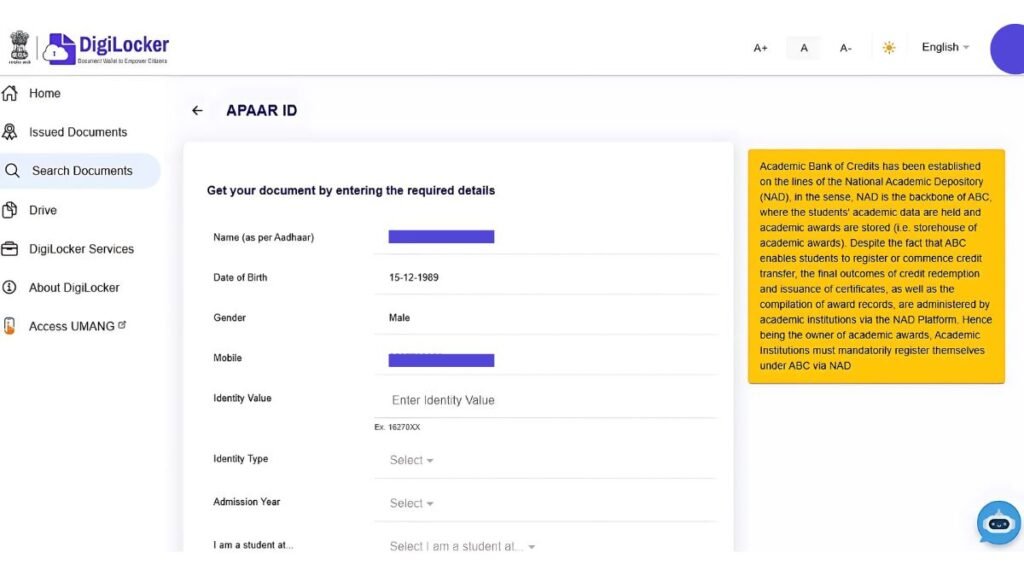Toggle the sun theme mode icon
1024x576 pixels.
coord(889,48)
